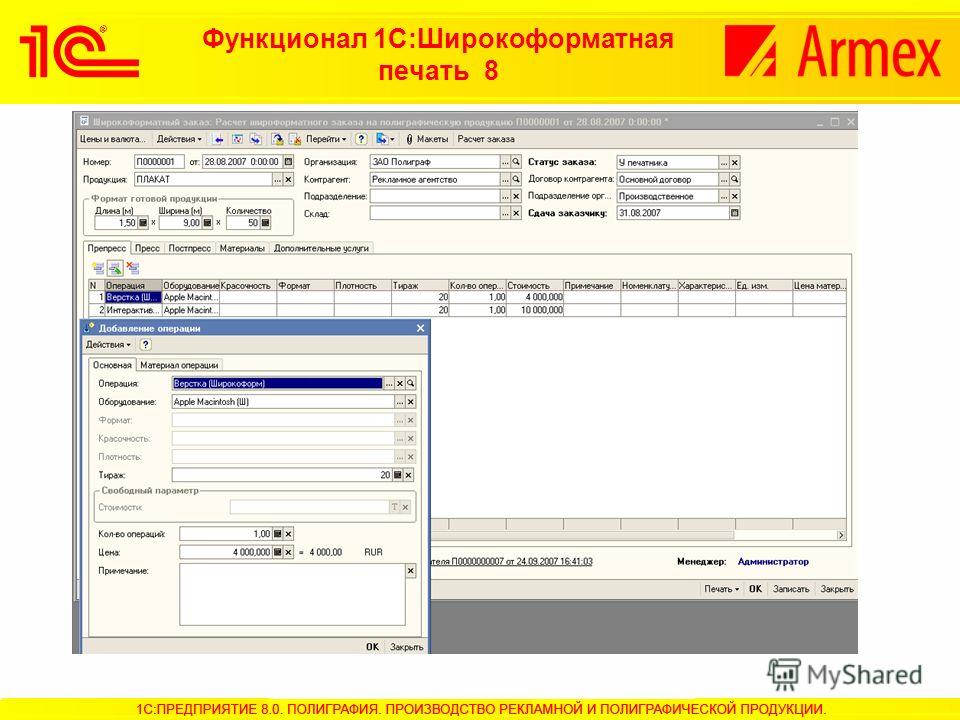Click the Примечание text area
The width and height of the screenshot is (960, 720).
click(292, 594)
